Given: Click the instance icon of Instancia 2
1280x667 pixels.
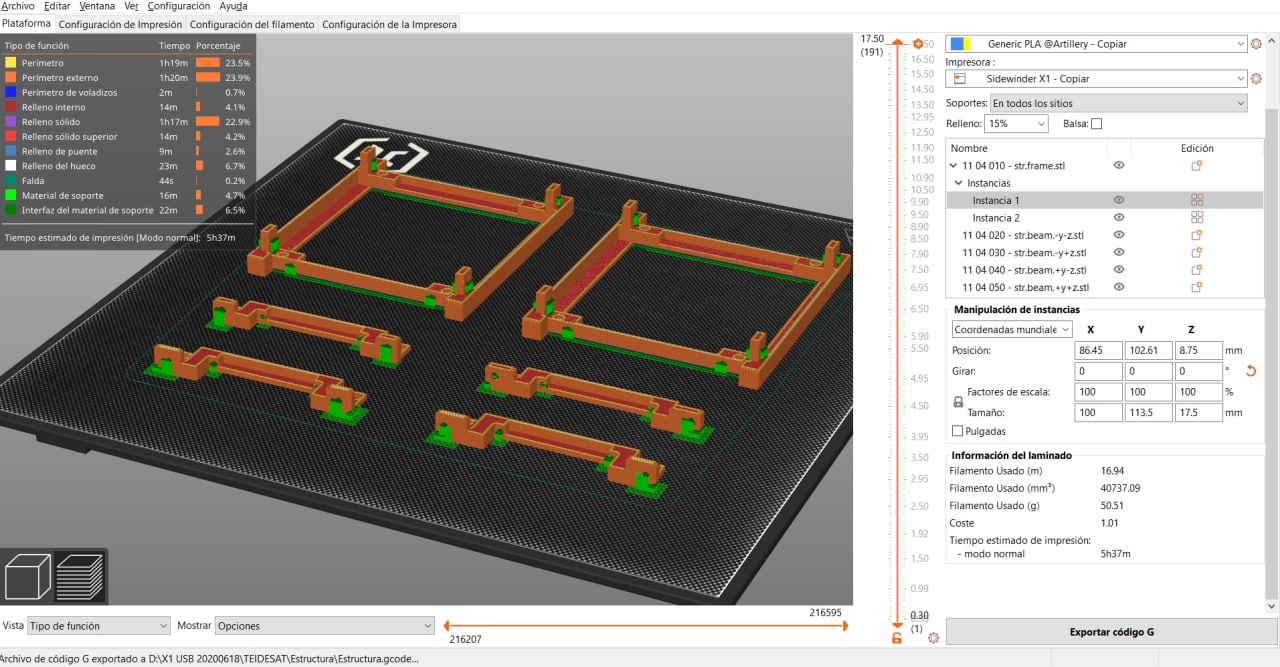Looking at the screenshot, I should pyautogui.click(x=1196, y=218).
